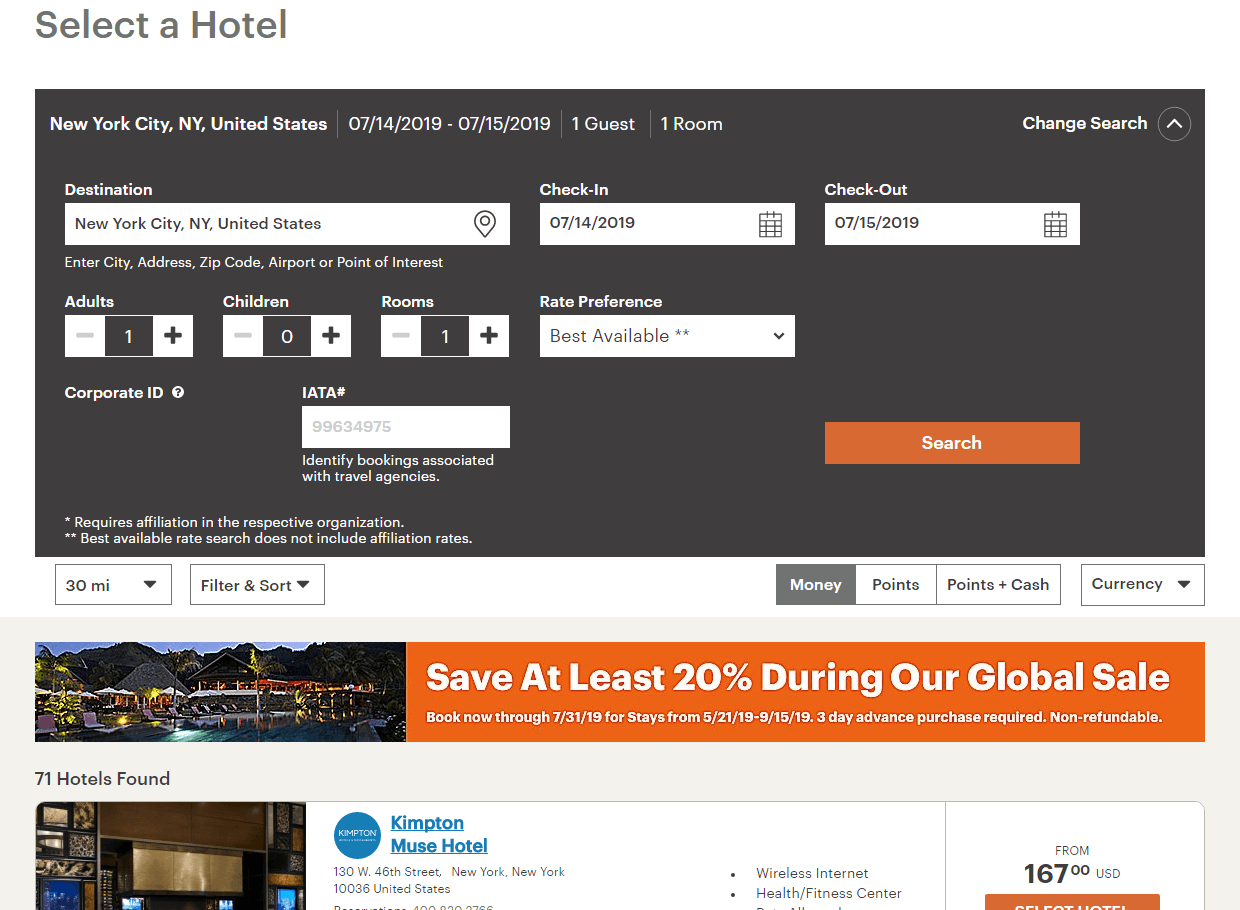Decrease Rooms count with minus button
Viewport: 1240px width, 910px height.
(x=401, y=336)
